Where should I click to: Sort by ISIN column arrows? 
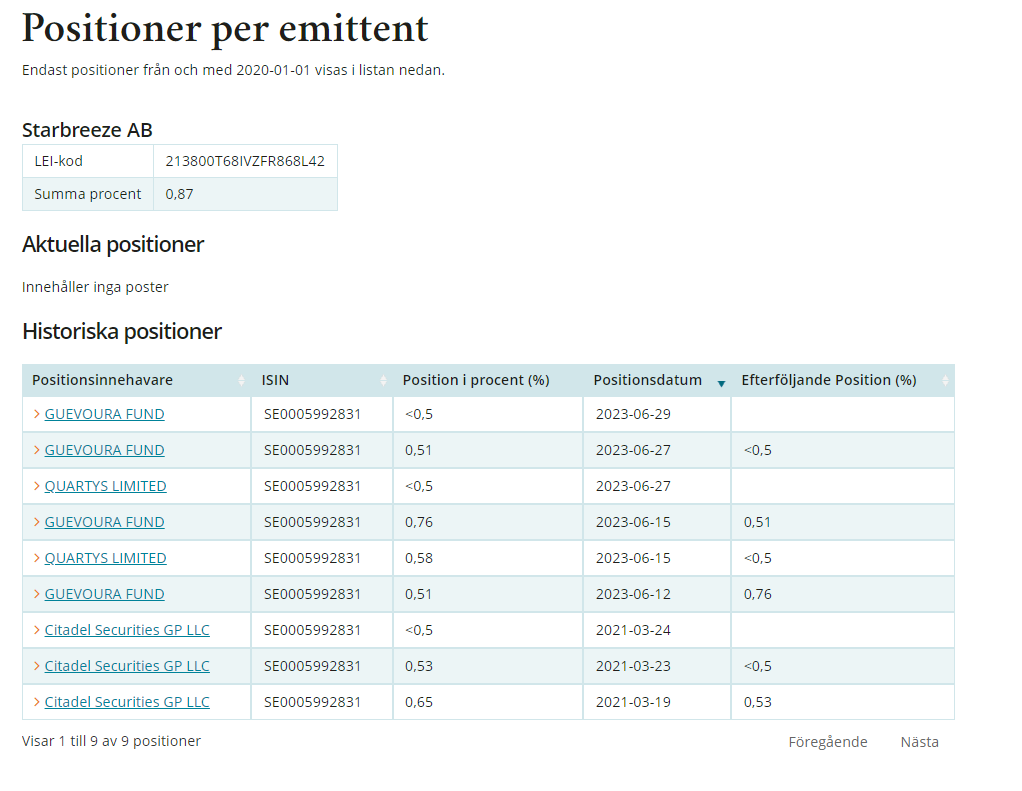383,381
